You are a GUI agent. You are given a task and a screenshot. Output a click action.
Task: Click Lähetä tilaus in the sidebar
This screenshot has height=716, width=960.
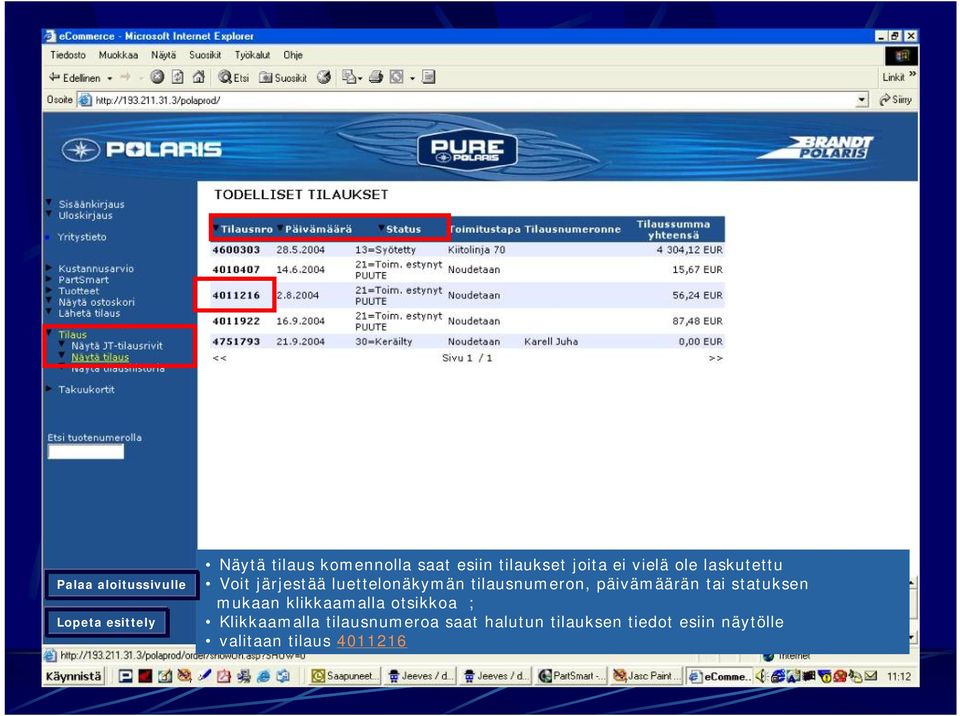click(x=89, y=313)
